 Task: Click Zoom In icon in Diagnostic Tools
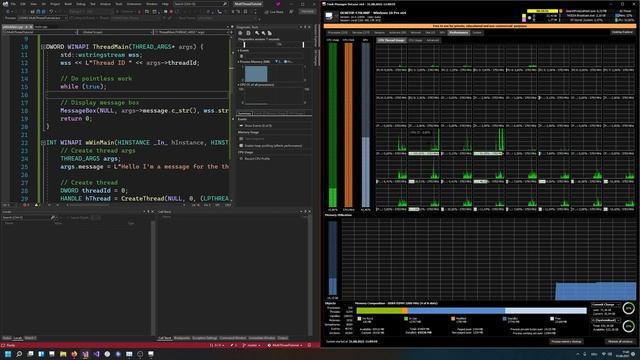[x=257, y=33]
